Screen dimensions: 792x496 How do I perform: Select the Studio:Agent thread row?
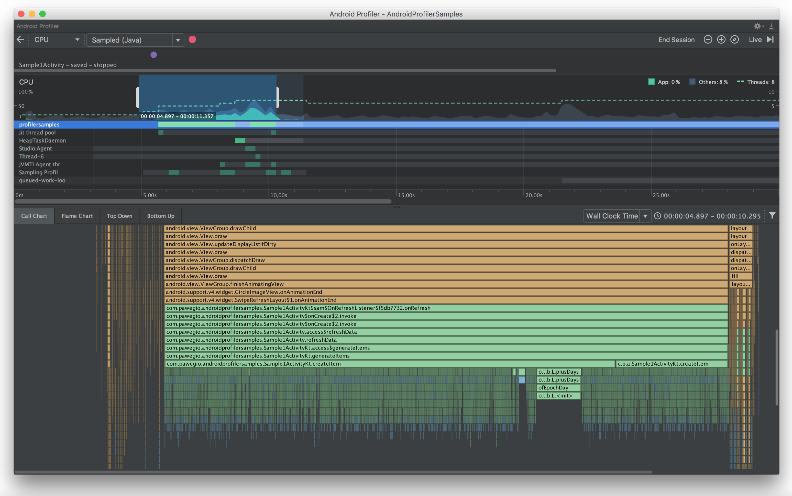397,148
